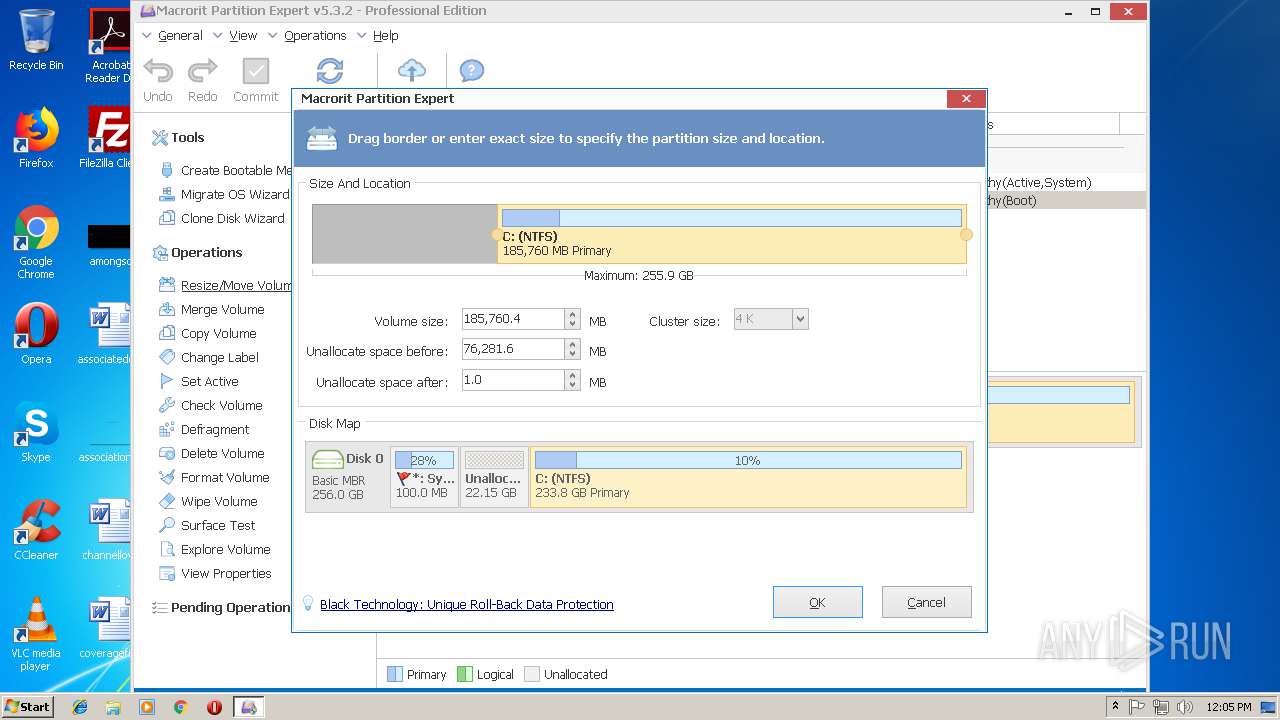Viewport: 1280px width, 720px height.
Task: Click OK to confirm resize
Action: click(x=817, y=602)
